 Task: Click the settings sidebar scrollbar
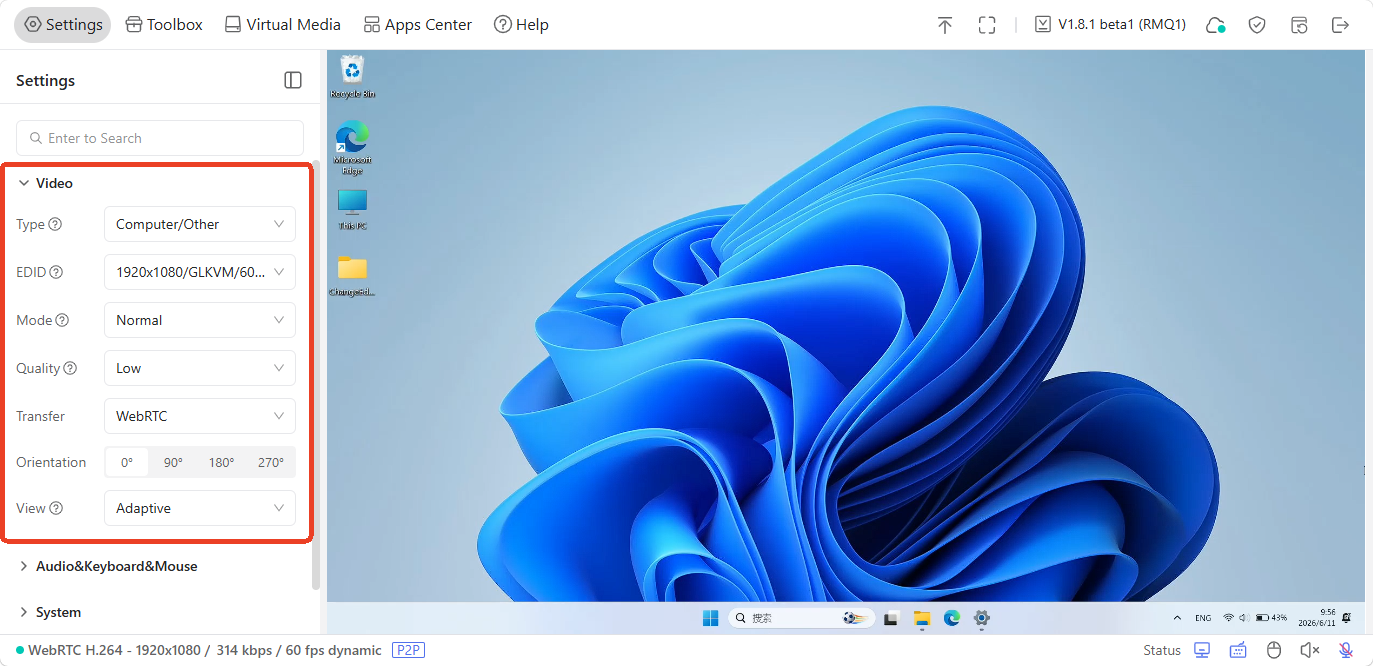[x=316, y=375]
